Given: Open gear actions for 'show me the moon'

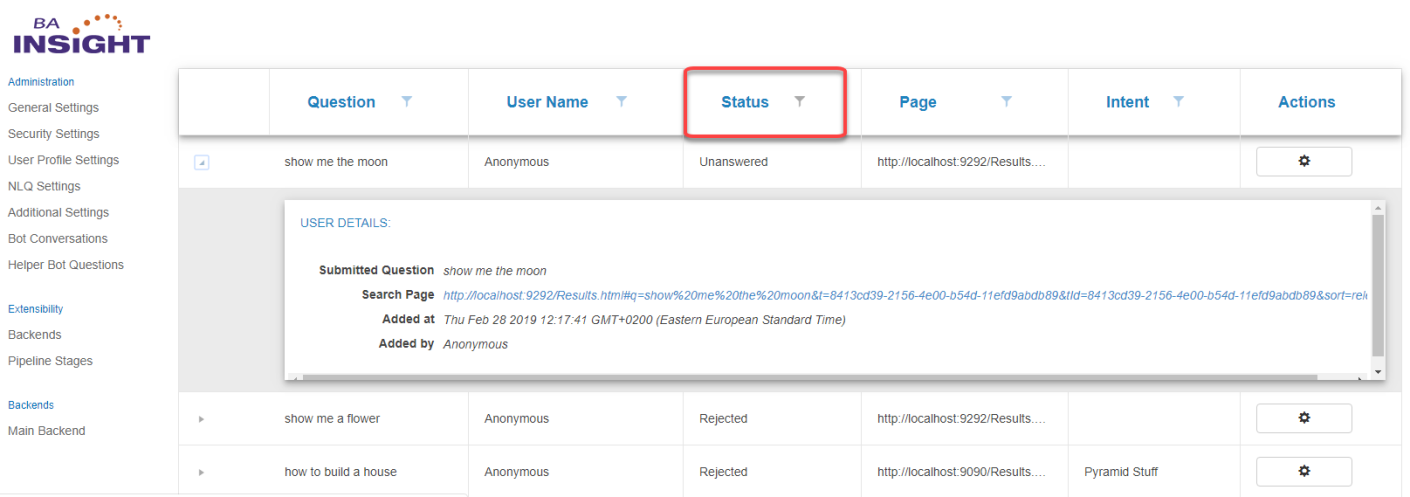Looking at the screenshot, I should pos(1303,161).
